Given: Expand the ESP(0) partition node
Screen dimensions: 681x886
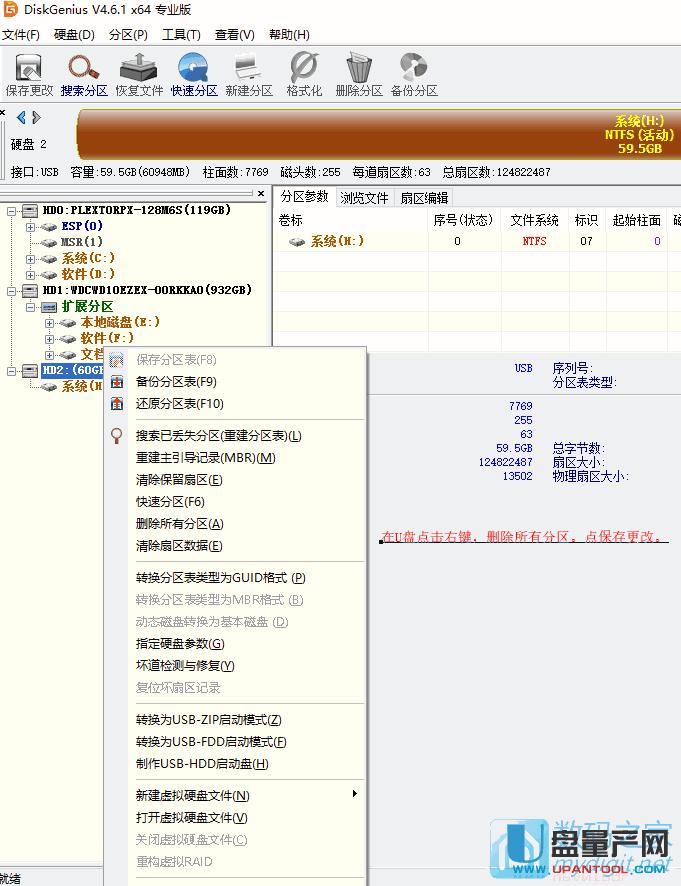Looking at the screenshot, I should point(30,226).
